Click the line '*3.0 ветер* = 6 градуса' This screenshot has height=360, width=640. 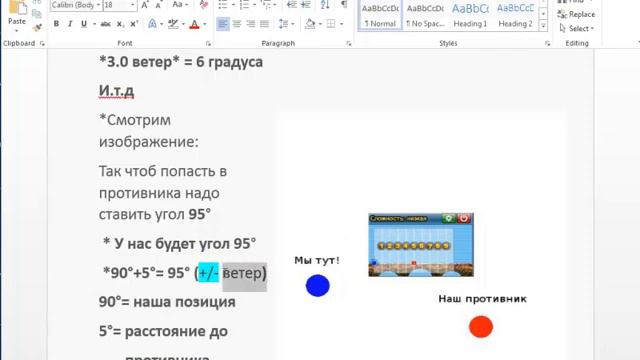pos(181,62)
